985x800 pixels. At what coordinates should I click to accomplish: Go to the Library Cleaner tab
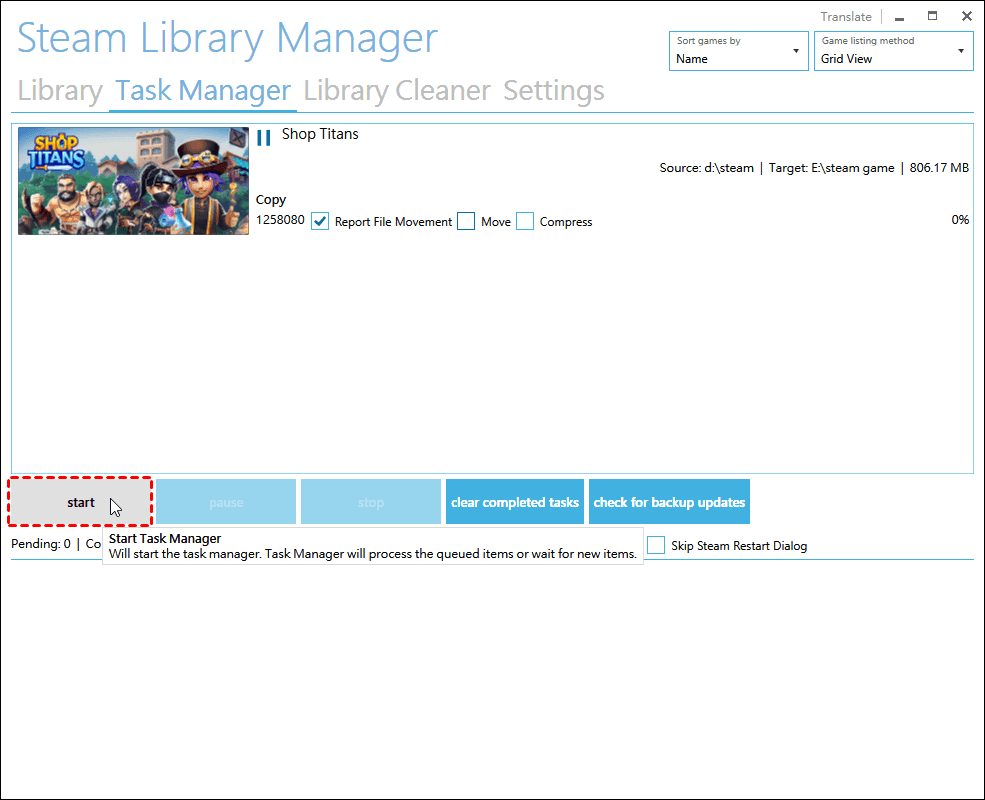click(397, 91)
